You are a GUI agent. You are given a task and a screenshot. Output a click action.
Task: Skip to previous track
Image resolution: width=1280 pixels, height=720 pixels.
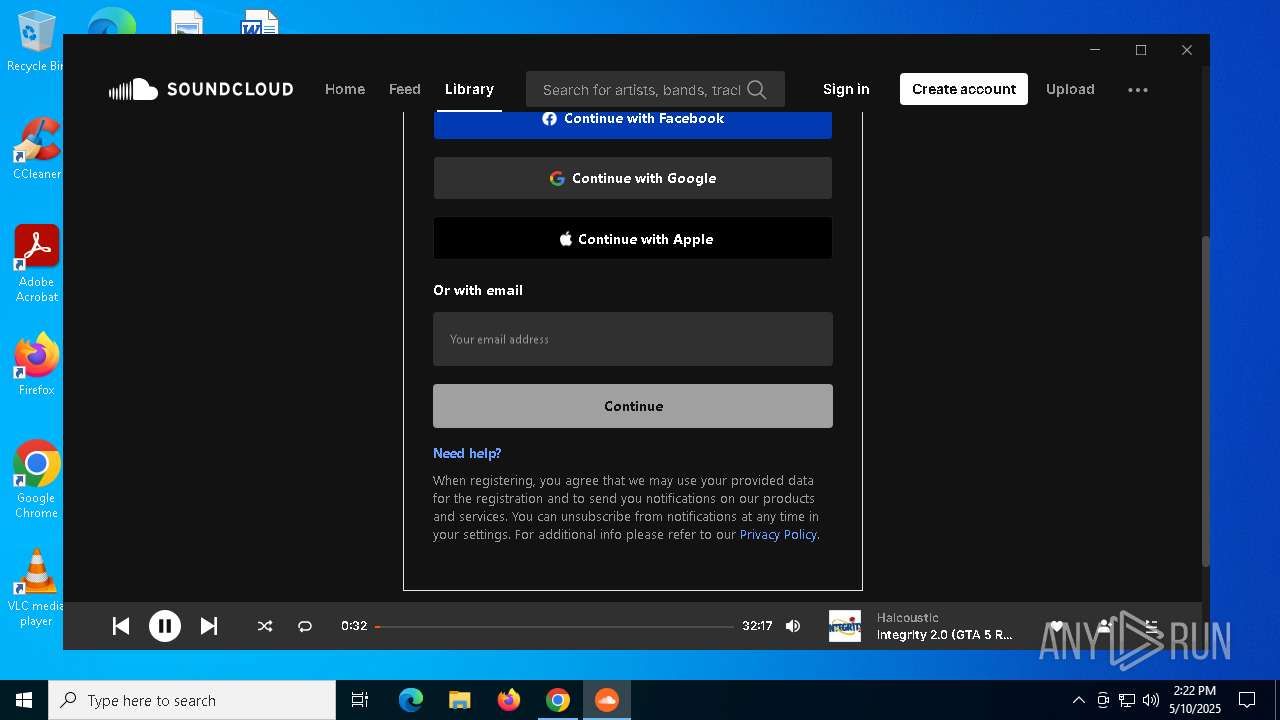[x=121, y=626]
